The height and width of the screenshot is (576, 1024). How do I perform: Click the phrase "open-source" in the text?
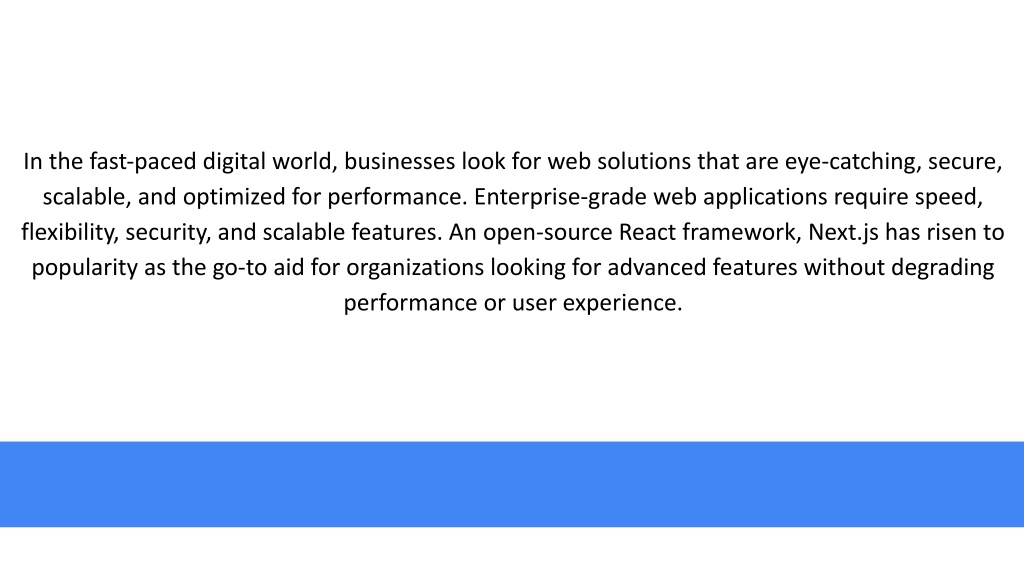point(548,233)
